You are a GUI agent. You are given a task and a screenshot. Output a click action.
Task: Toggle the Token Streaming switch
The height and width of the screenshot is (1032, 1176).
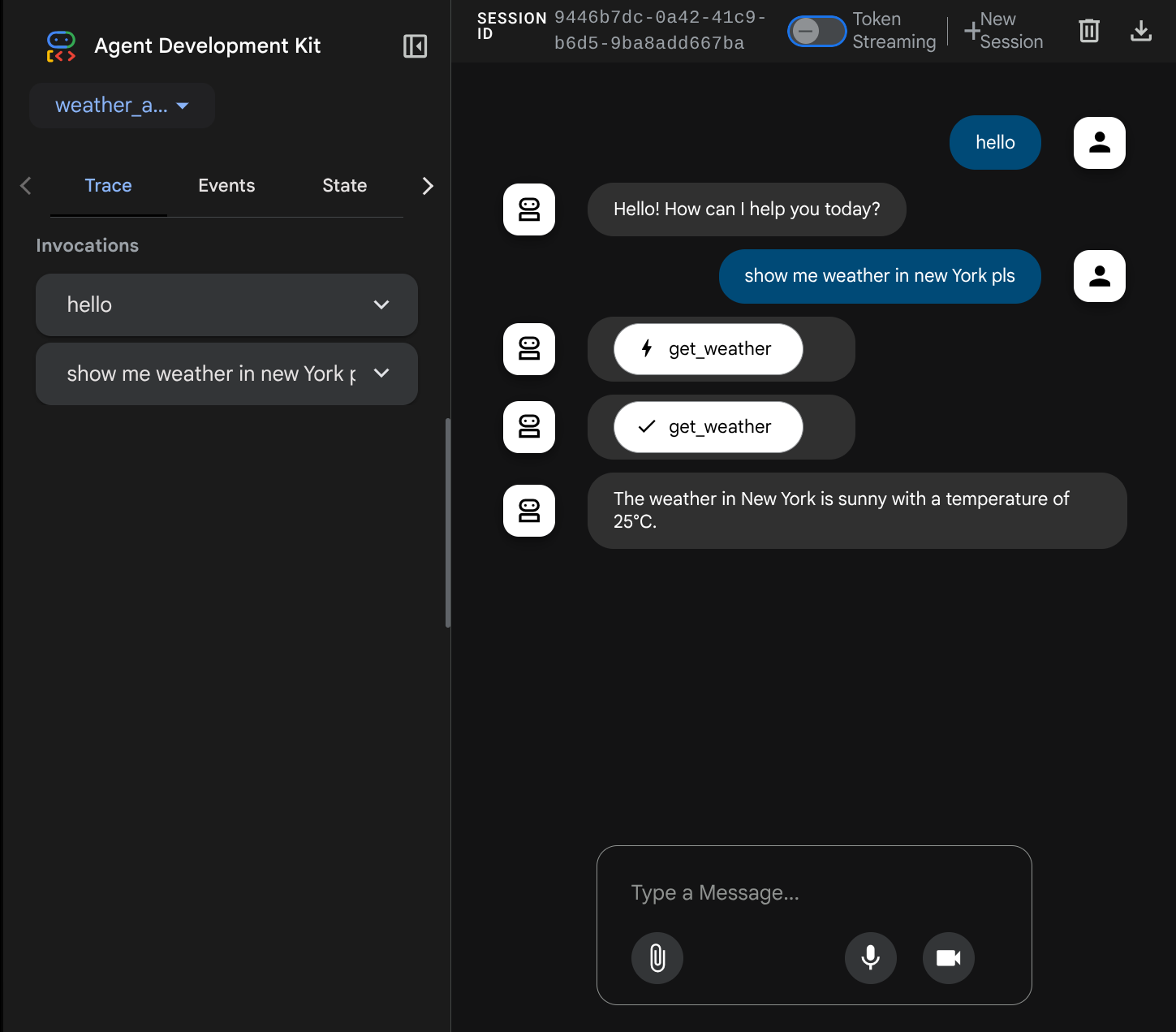(816, 32)
